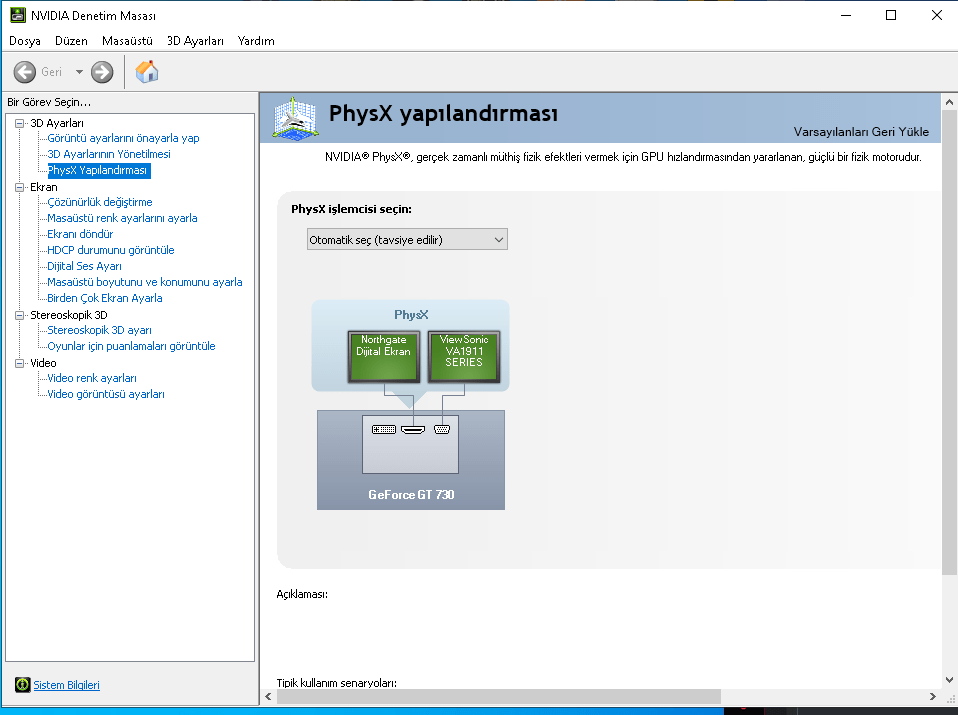Image resolution: width=958 pixels, height=715 pixels.
Task: Click the Forward arrow icon in toolbar
Action: [102, 72]
